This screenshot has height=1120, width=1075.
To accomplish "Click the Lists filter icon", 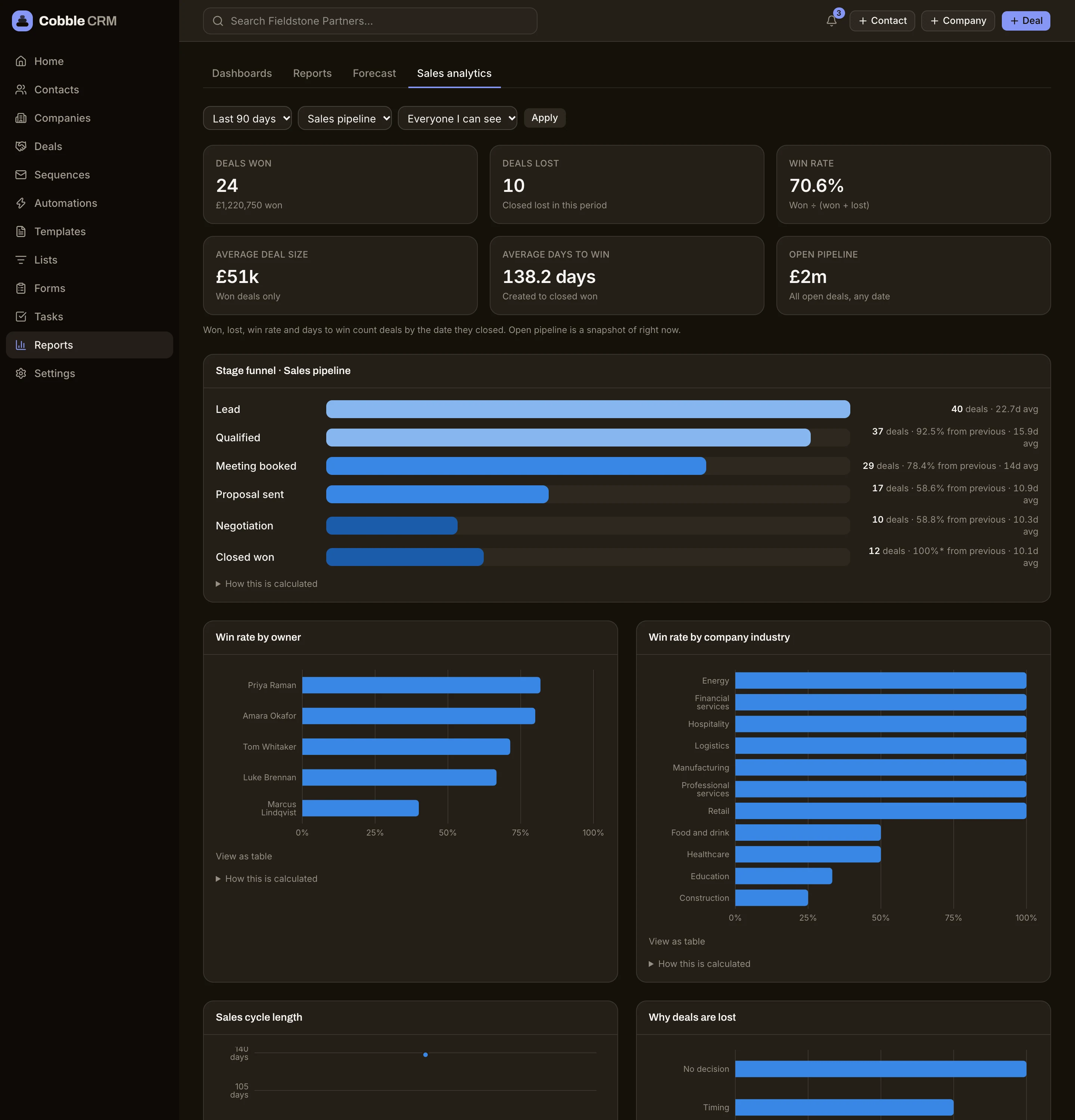I will click(21, 260).
